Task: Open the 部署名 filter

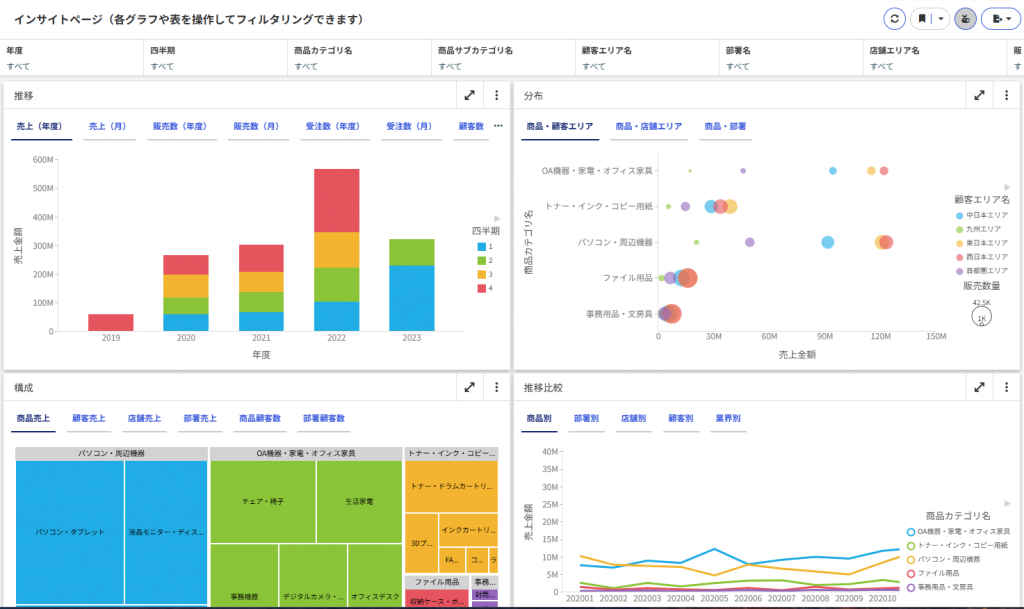Action: [791, 57]
